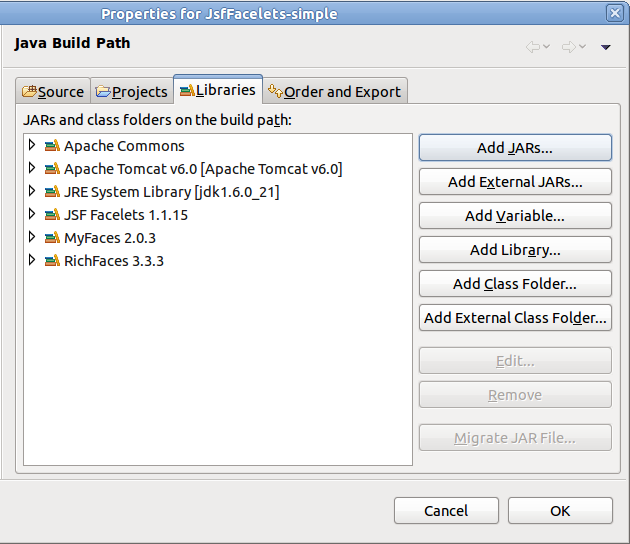Image resolution: width=630 pixels, height=544 pixels.
Task: Expand the Apache Commons tree node
Action: (x=32, y=145)
